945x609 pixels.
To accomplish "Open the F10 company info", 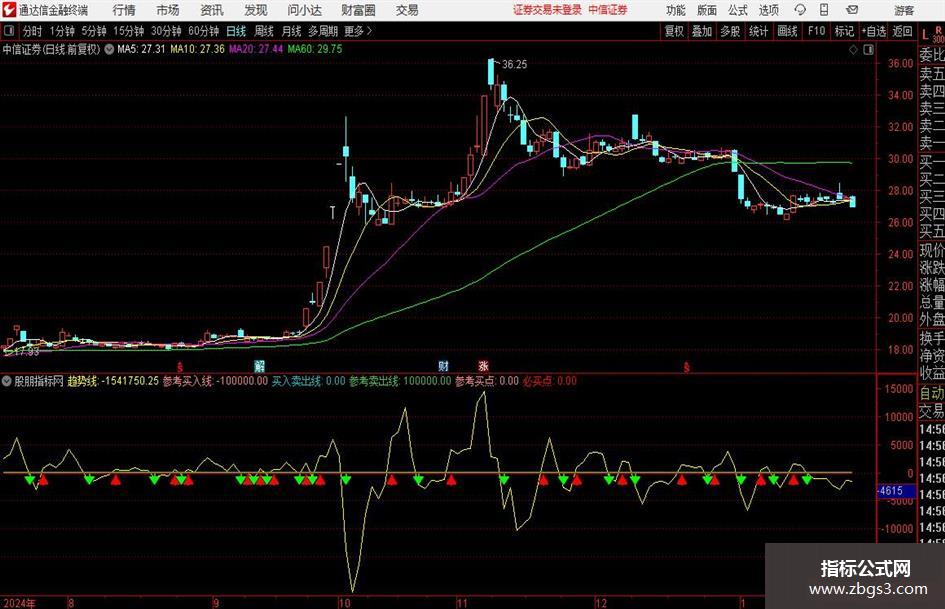I will click(x=816, y=31).
